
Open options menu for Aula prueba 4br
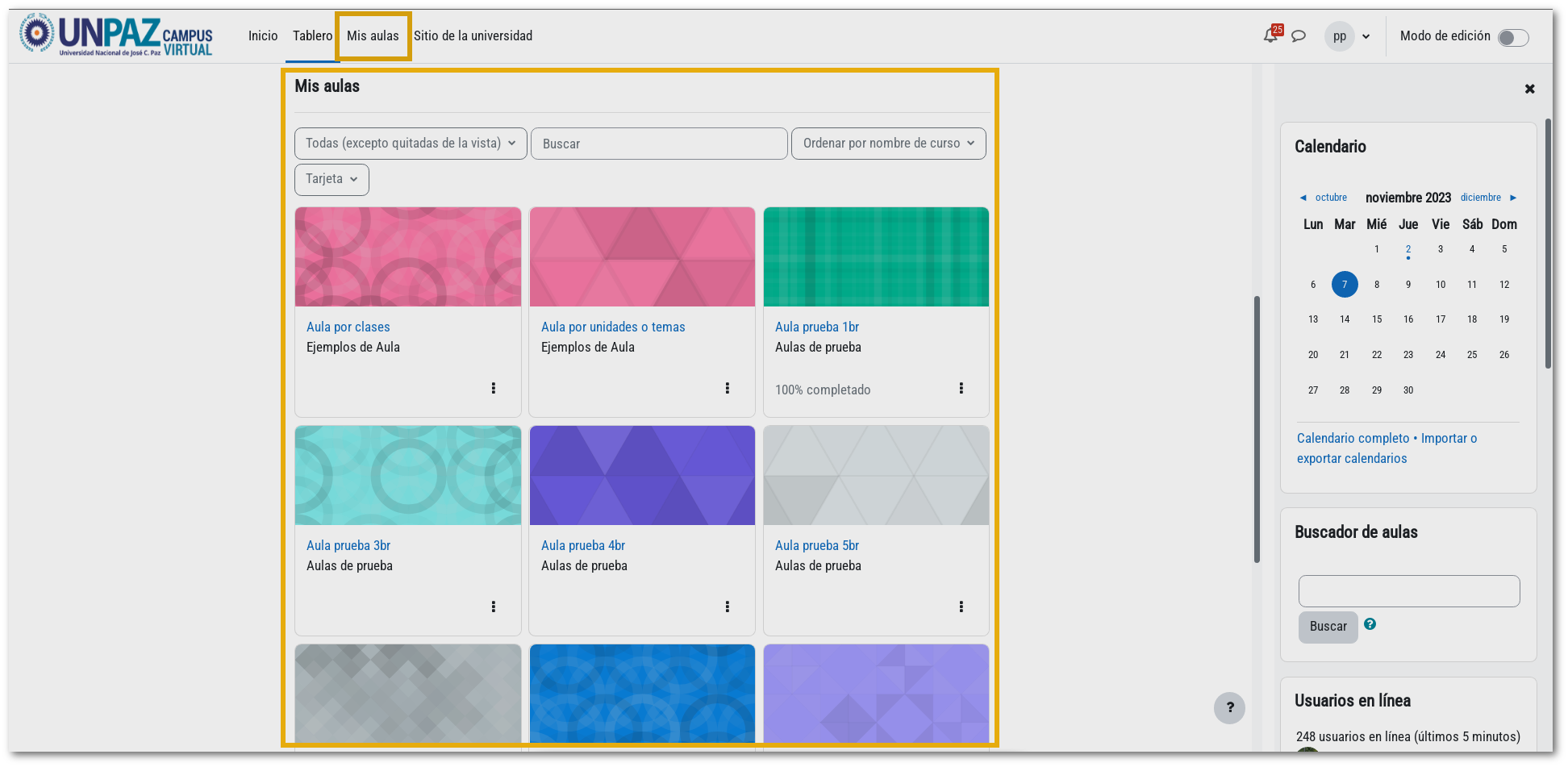tap(728, 607)
